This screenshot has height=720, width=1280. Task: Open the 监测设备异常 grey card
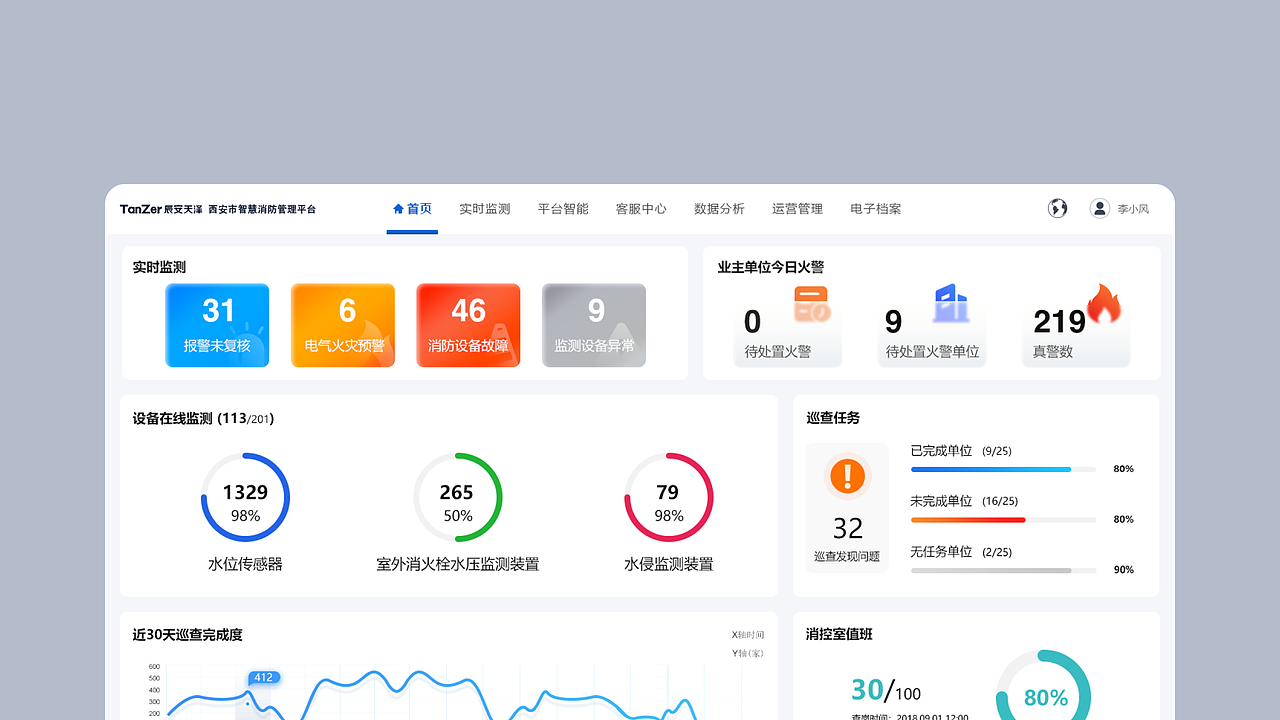coord(594,325)
